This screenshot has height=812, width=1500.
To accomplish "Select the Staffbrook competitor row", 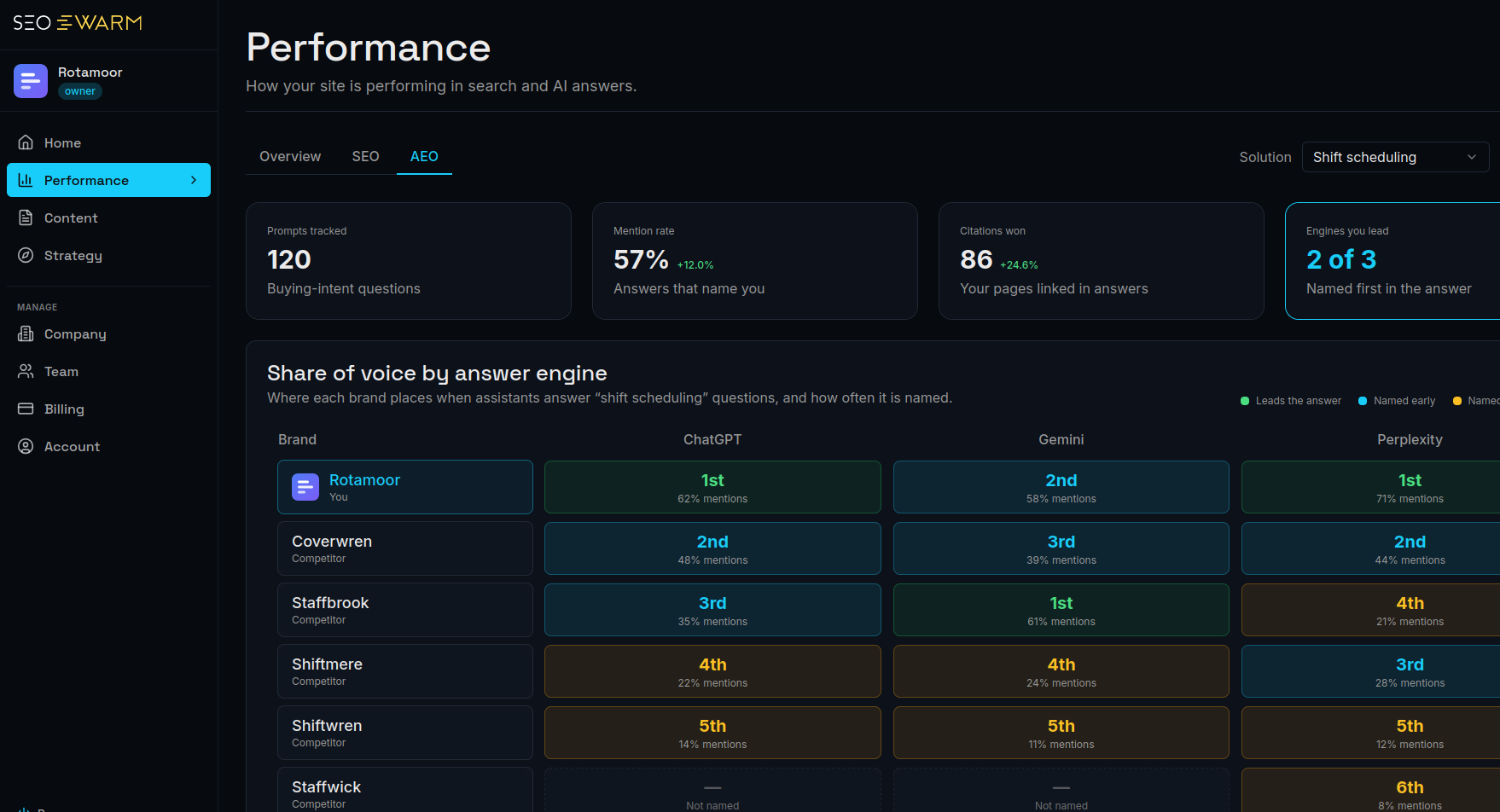I will (x=405, y=610).
